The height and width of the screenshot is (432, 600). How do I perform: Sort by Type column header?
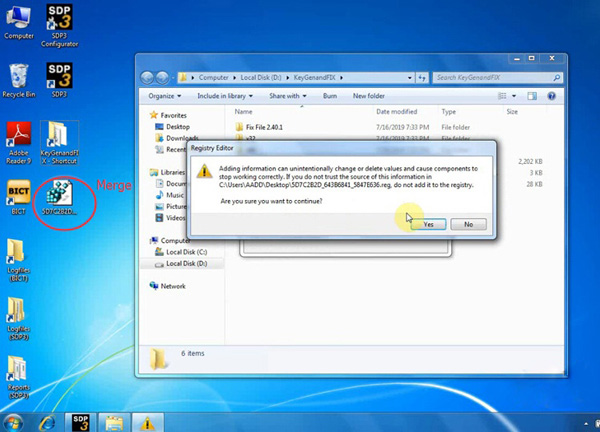click(448, 112)
